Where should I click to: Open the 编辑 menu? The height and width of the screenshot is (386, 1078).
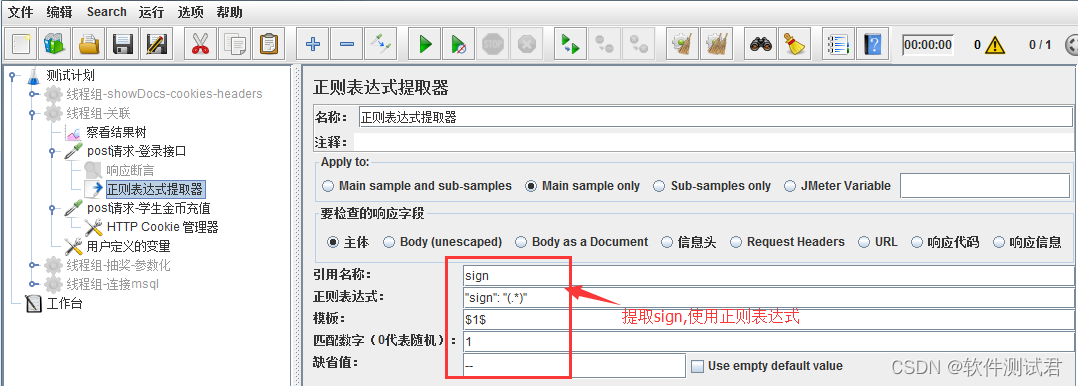[59, 12]
